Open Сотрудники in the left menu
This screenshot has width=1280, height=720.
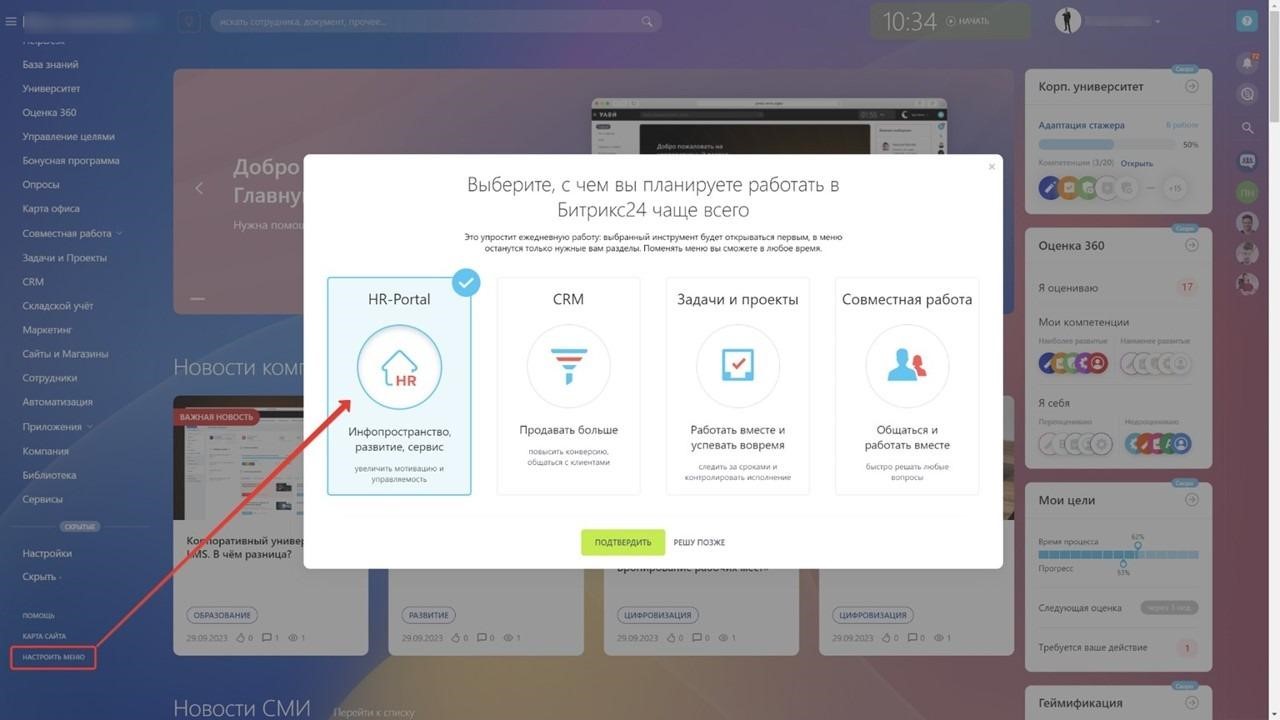point(50,378)
